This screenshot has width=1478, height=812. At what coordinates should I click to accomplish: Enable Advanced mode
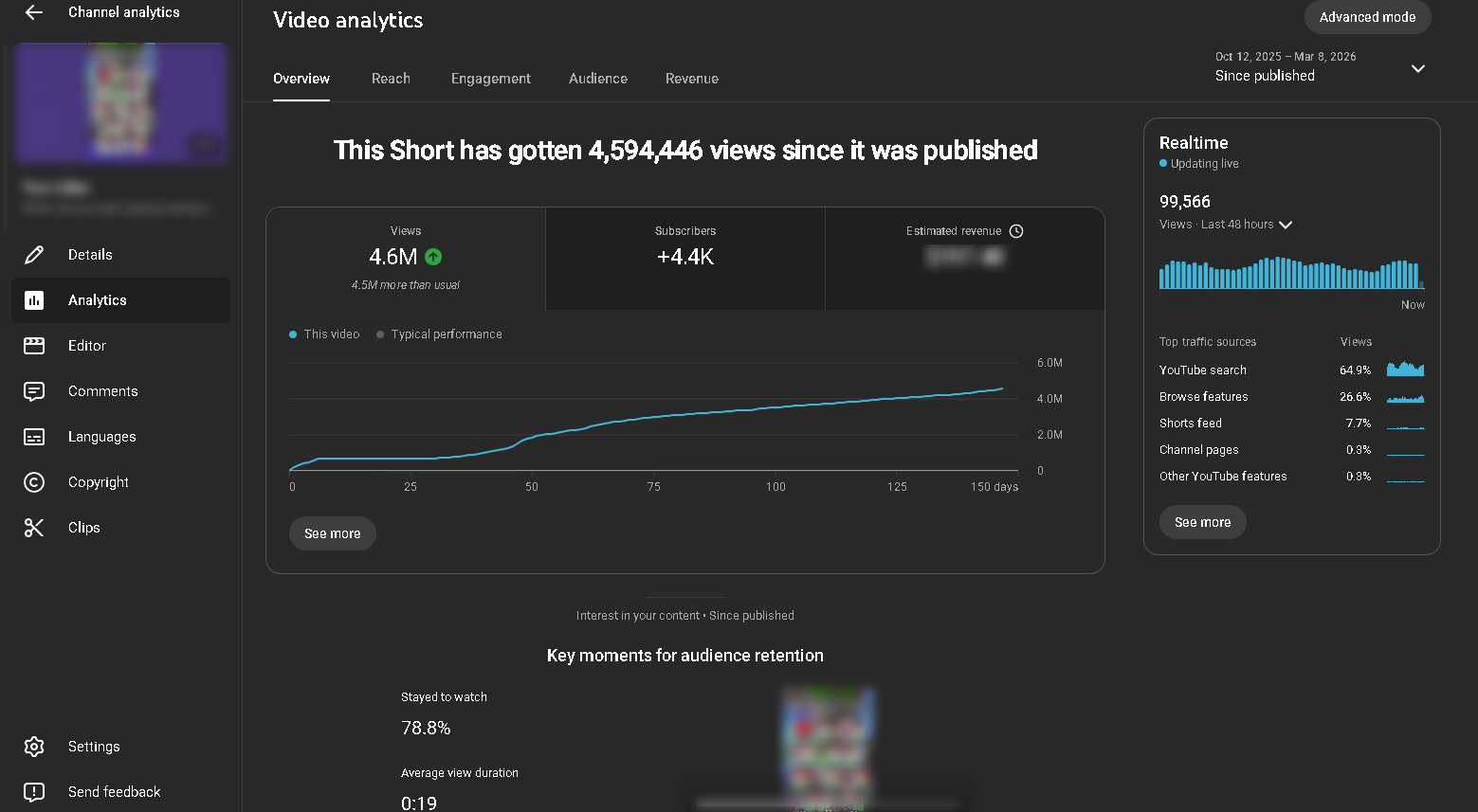(1367, 16)
